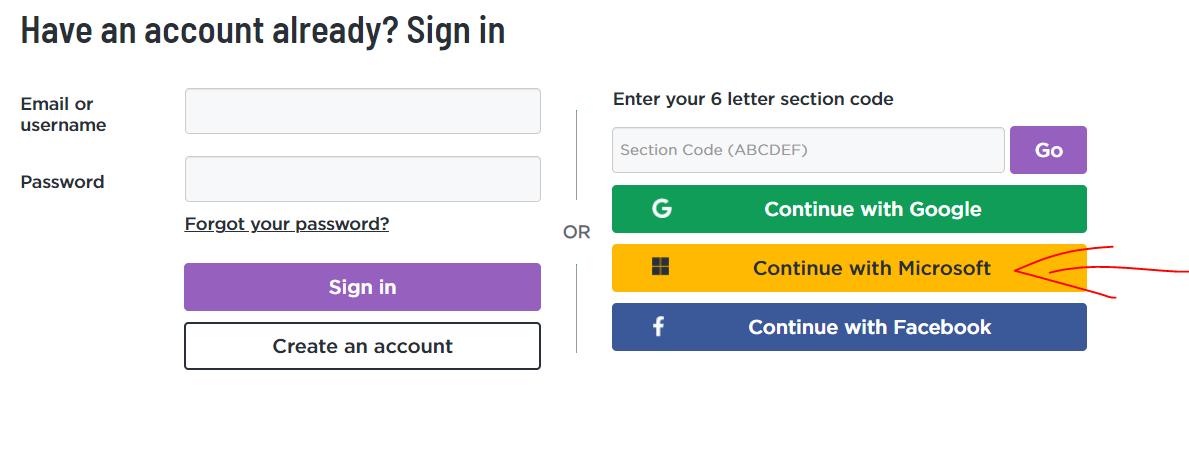Choose Continue with Microsoft text
This screenshot has height=461, width=1189.
point(872,268)
